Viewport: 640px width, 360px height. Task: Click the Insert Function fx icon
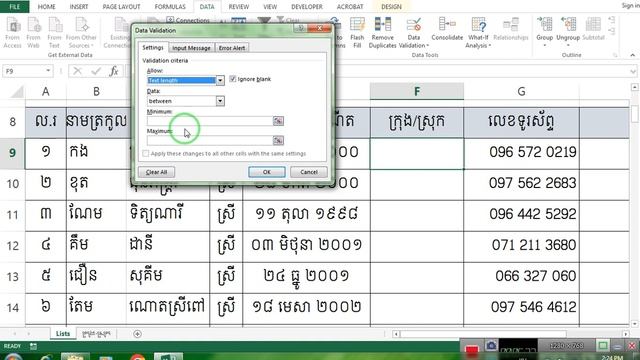coord(114,71)
